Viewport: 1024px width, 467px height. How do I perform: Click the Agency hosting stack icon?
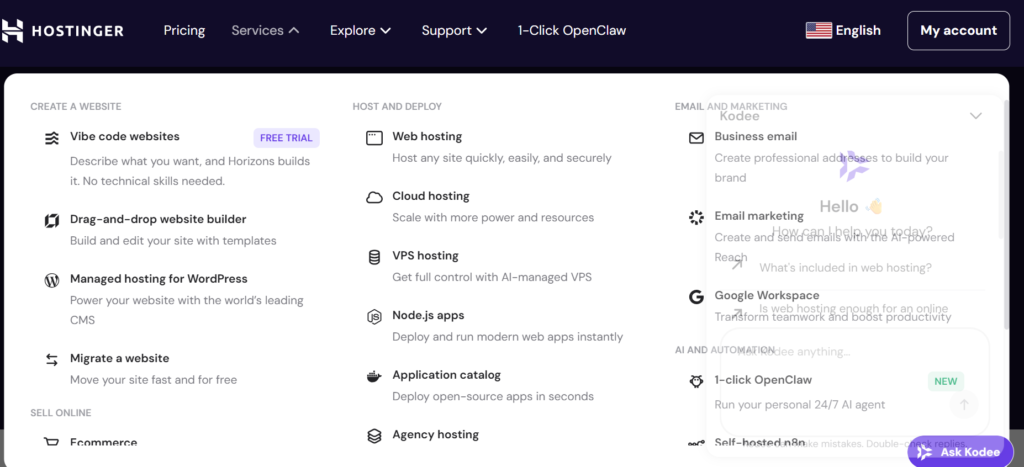[x=374, y=436]
